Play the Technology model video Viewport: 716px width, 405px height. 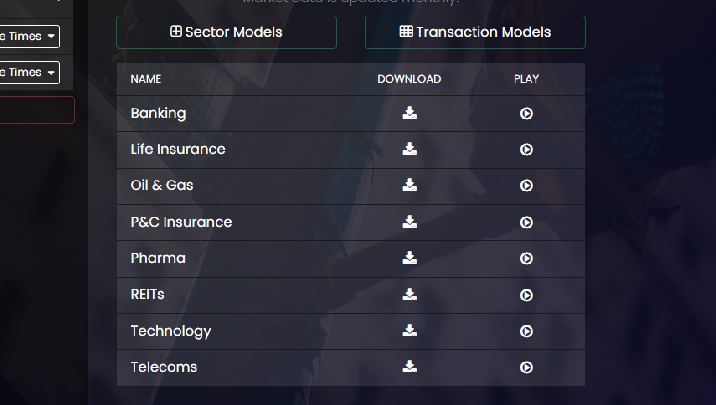coord(526,331)
